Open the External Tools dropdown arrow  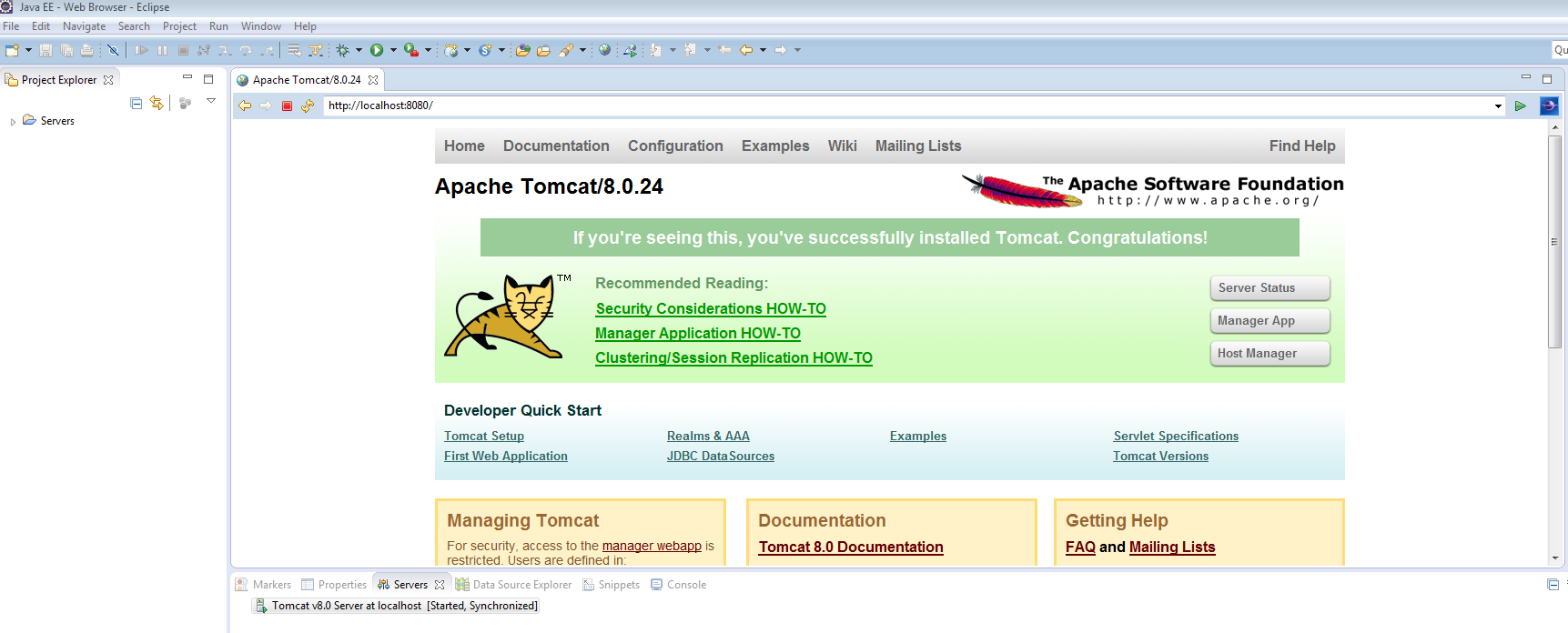point(428,50)
